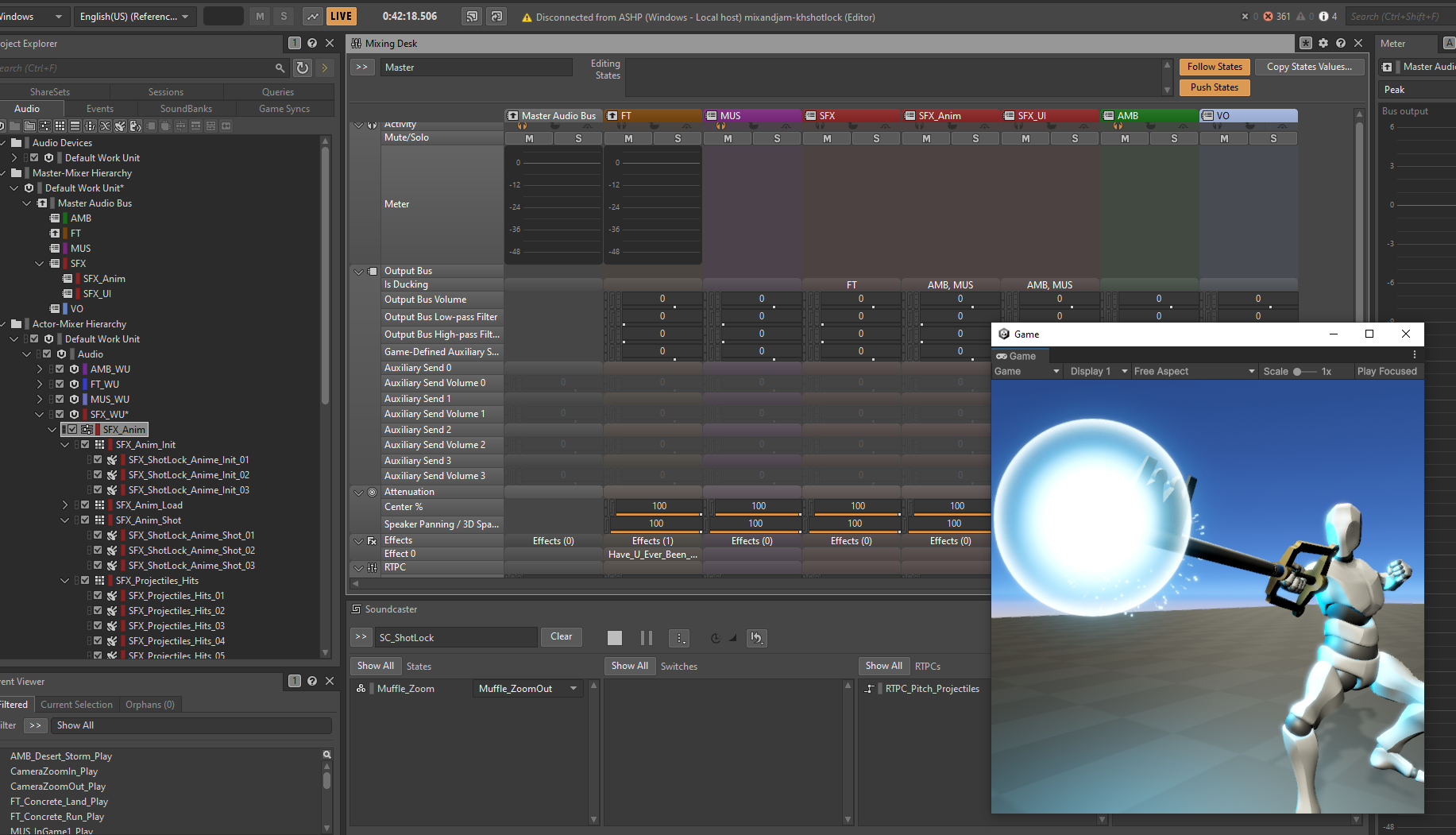Pause Soundcaster playback
This screenshot has width=1456, height=835.
click(x=647, y=638)
